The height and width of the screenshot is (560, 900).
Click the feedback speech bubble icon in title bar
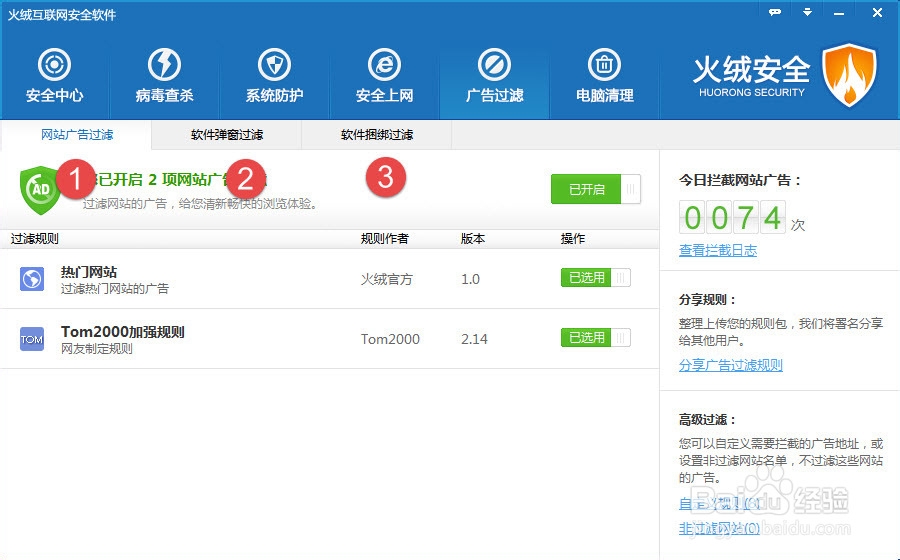click(775, 12)
